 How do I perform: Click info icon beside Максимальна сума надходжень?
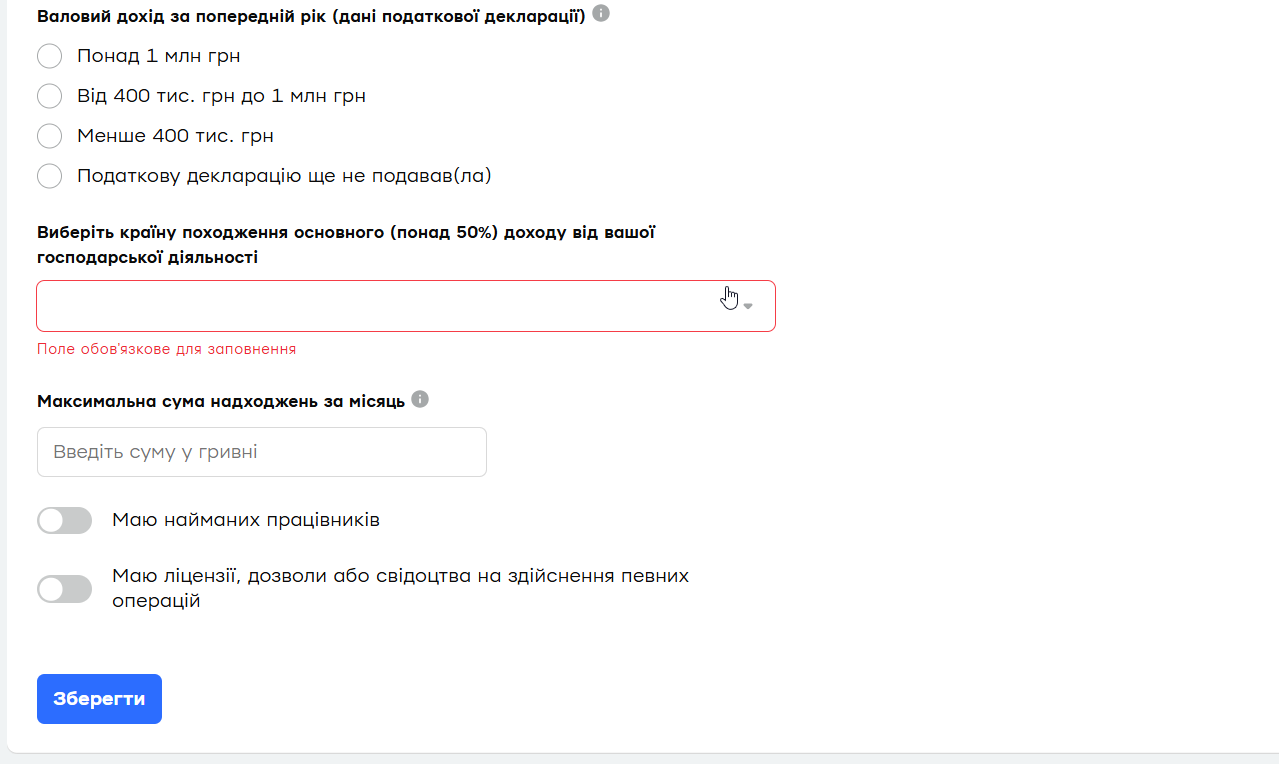point(420,399)
